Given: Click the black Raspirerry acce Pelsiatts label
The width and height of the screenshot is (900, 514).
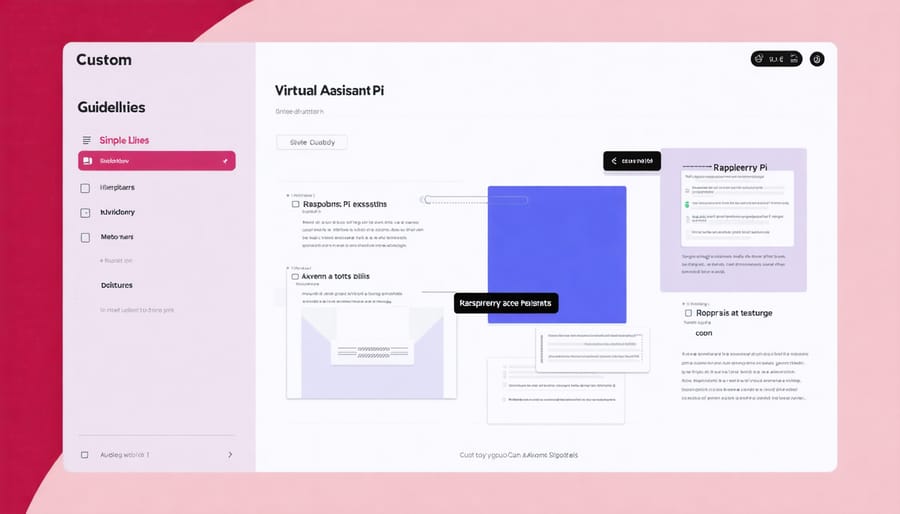Looking at the screenshot, I should pos(506,303).
